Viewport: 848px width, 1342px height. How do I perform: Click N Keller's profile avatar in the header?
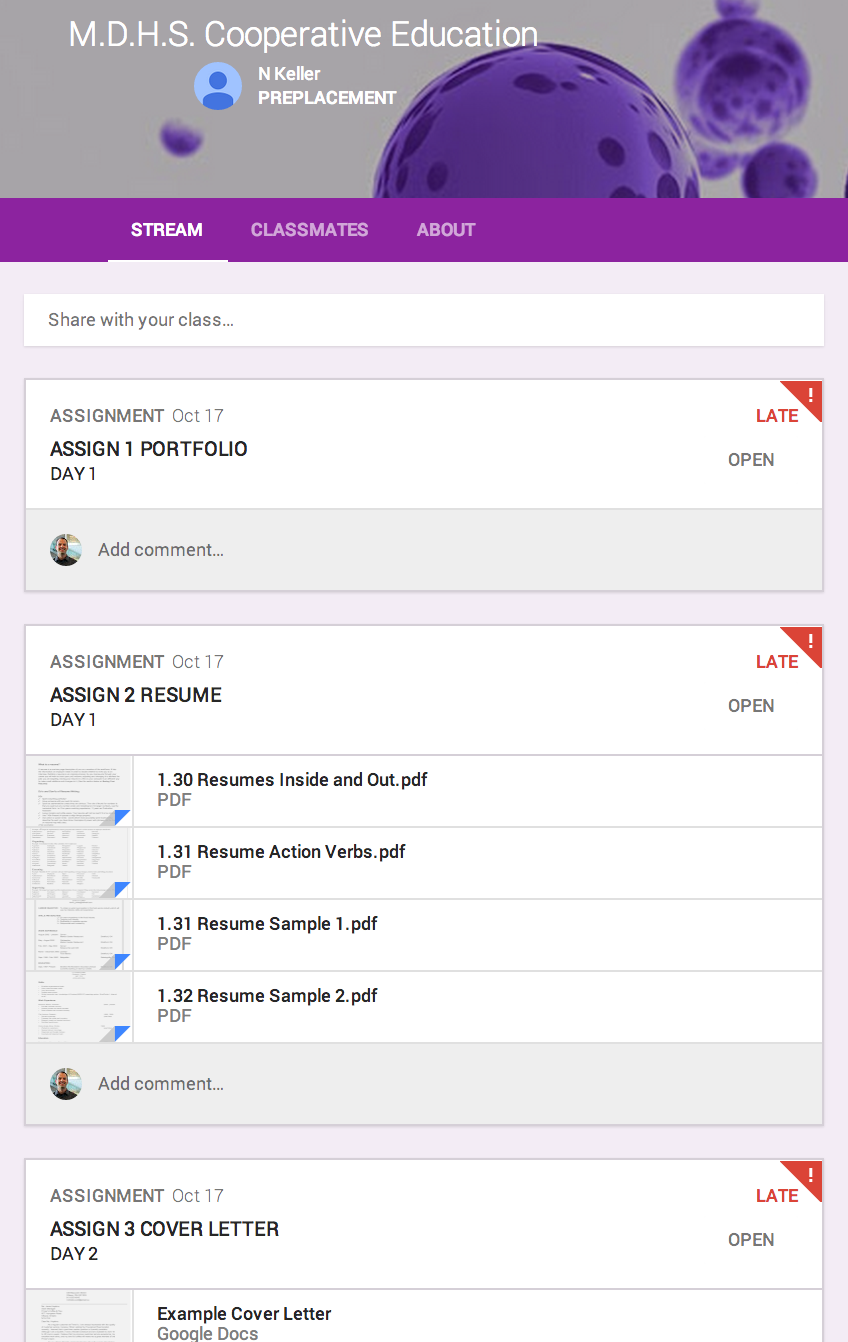point(217,86)
